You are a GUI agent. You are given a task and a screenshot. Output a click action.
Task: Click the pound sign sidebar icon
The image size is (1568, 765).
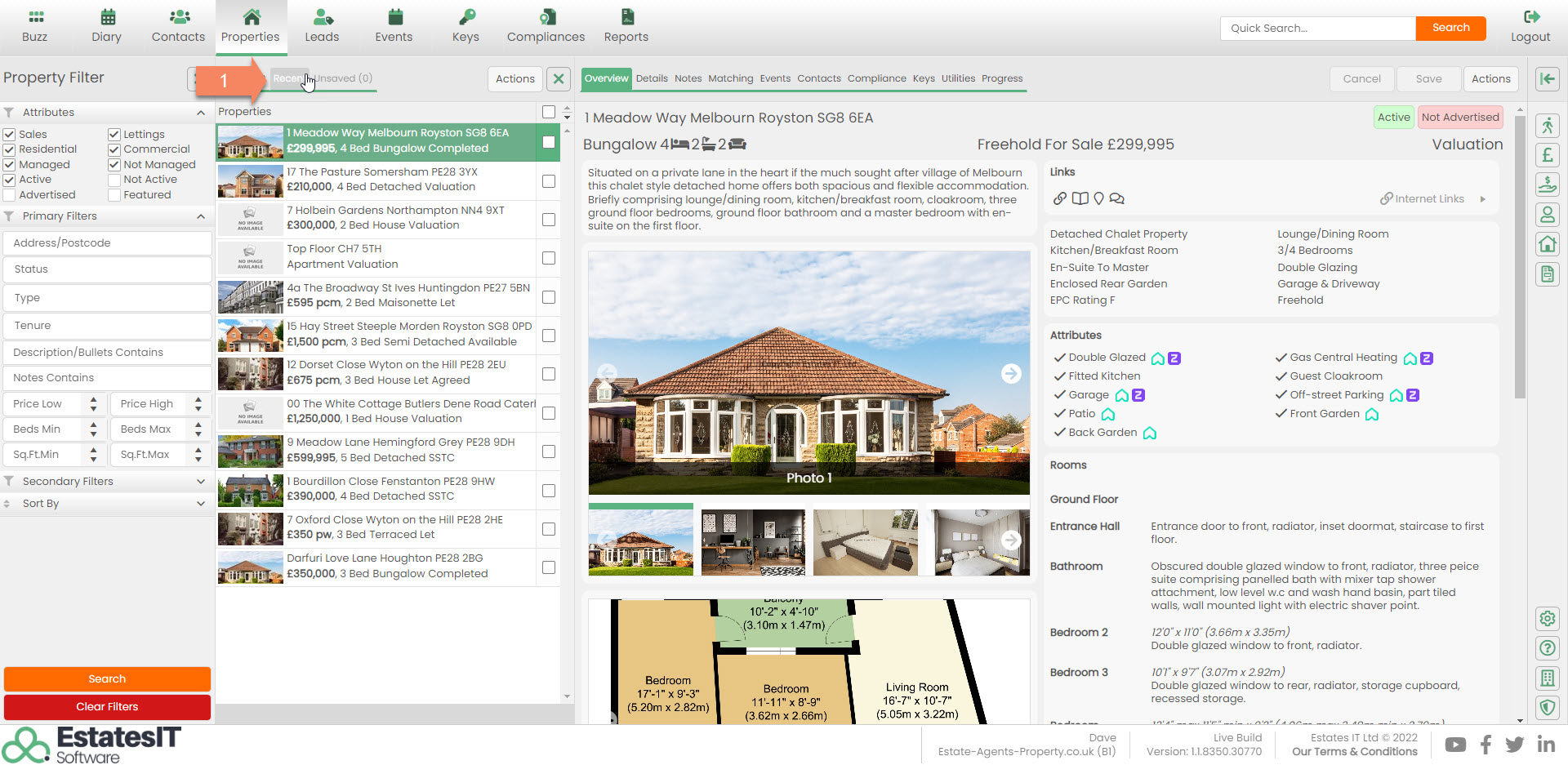pos(1547,155)
